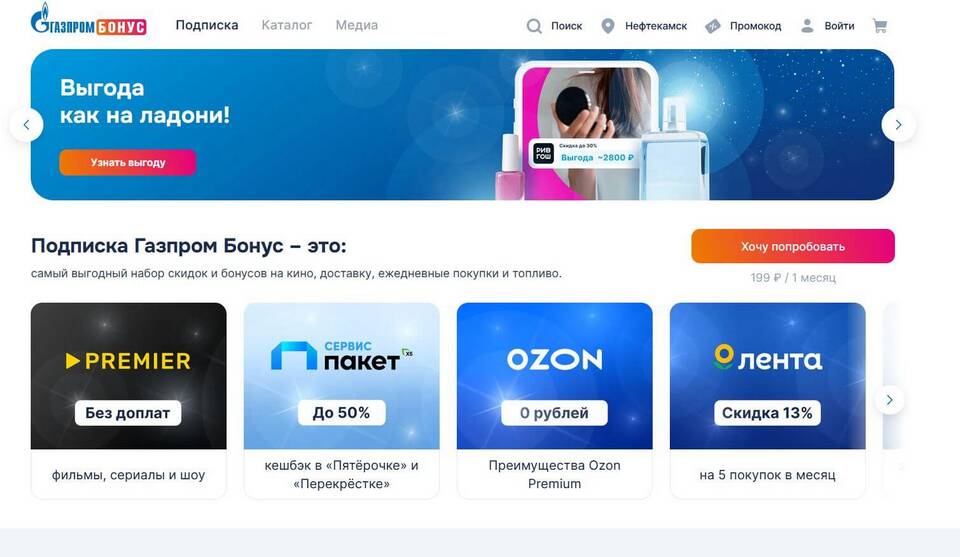Viewport: 960px width, 557px height.
Task: Click the Узнать выгоду button
Action: 127,162
